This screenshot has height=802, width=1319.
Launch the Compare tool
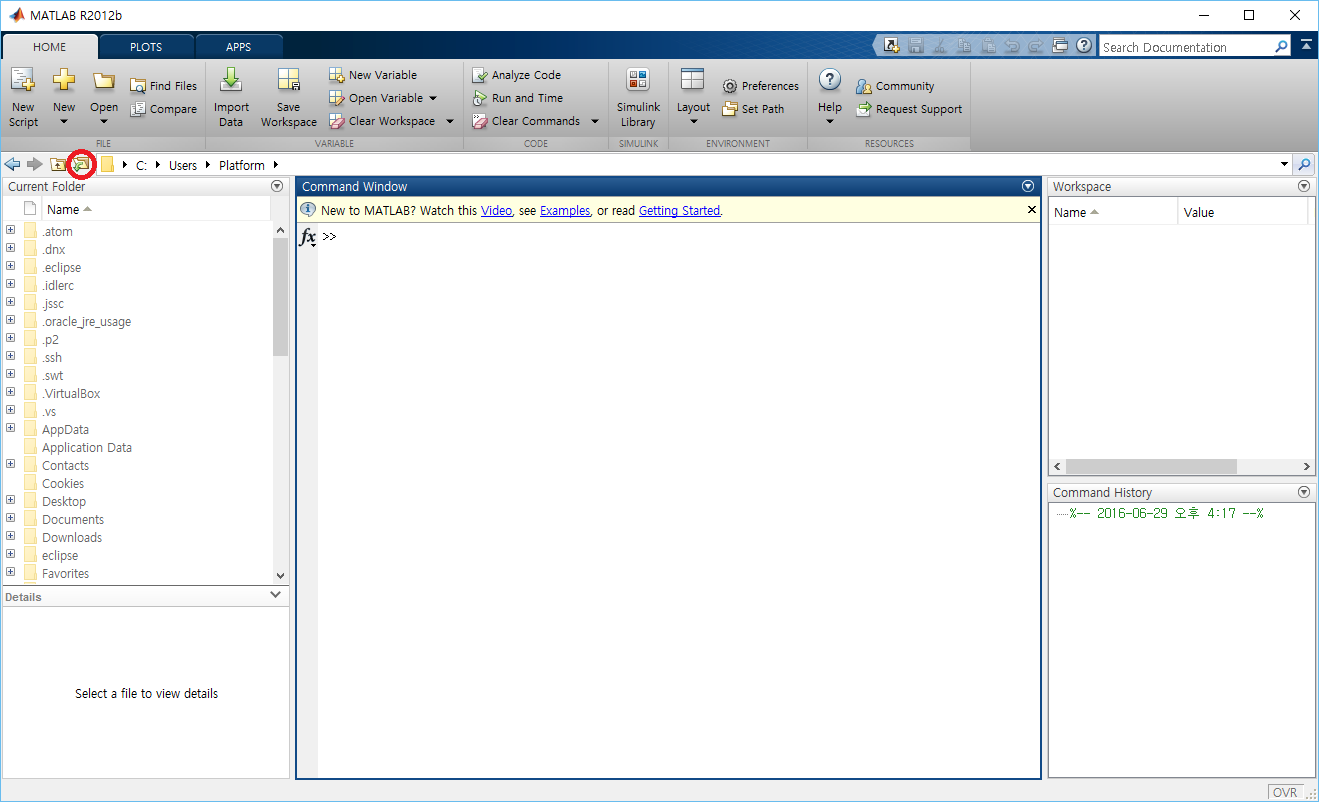(x=164, y=109)
